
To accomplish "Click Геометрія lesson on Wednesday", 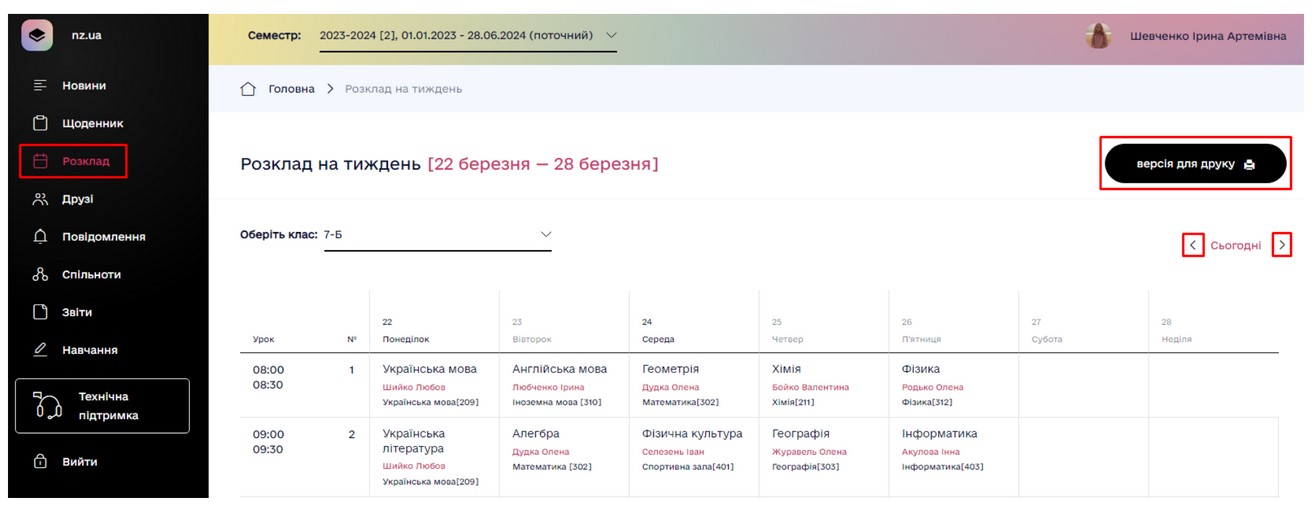I will pyautogui.click(x=670, y=369).
